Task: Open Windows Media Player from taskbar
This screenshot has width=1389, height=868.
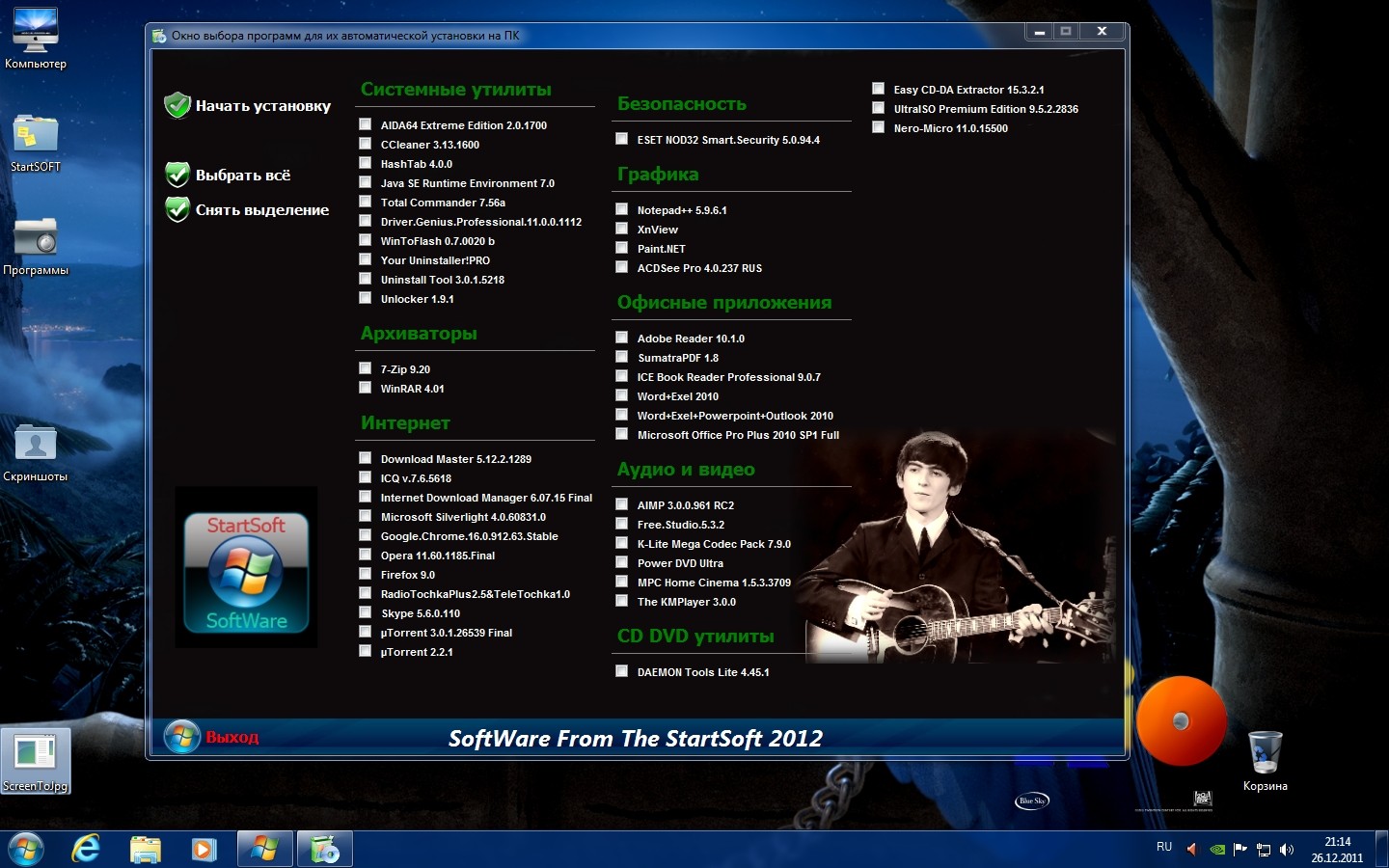Action: coord(204,850)
